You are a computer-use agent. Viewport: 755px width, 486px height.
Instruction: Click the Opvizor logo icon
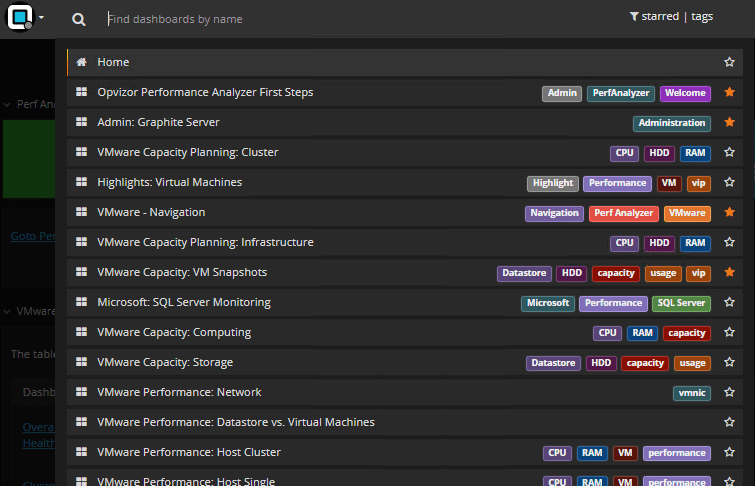pyautogui.click(x=20, y=18)
